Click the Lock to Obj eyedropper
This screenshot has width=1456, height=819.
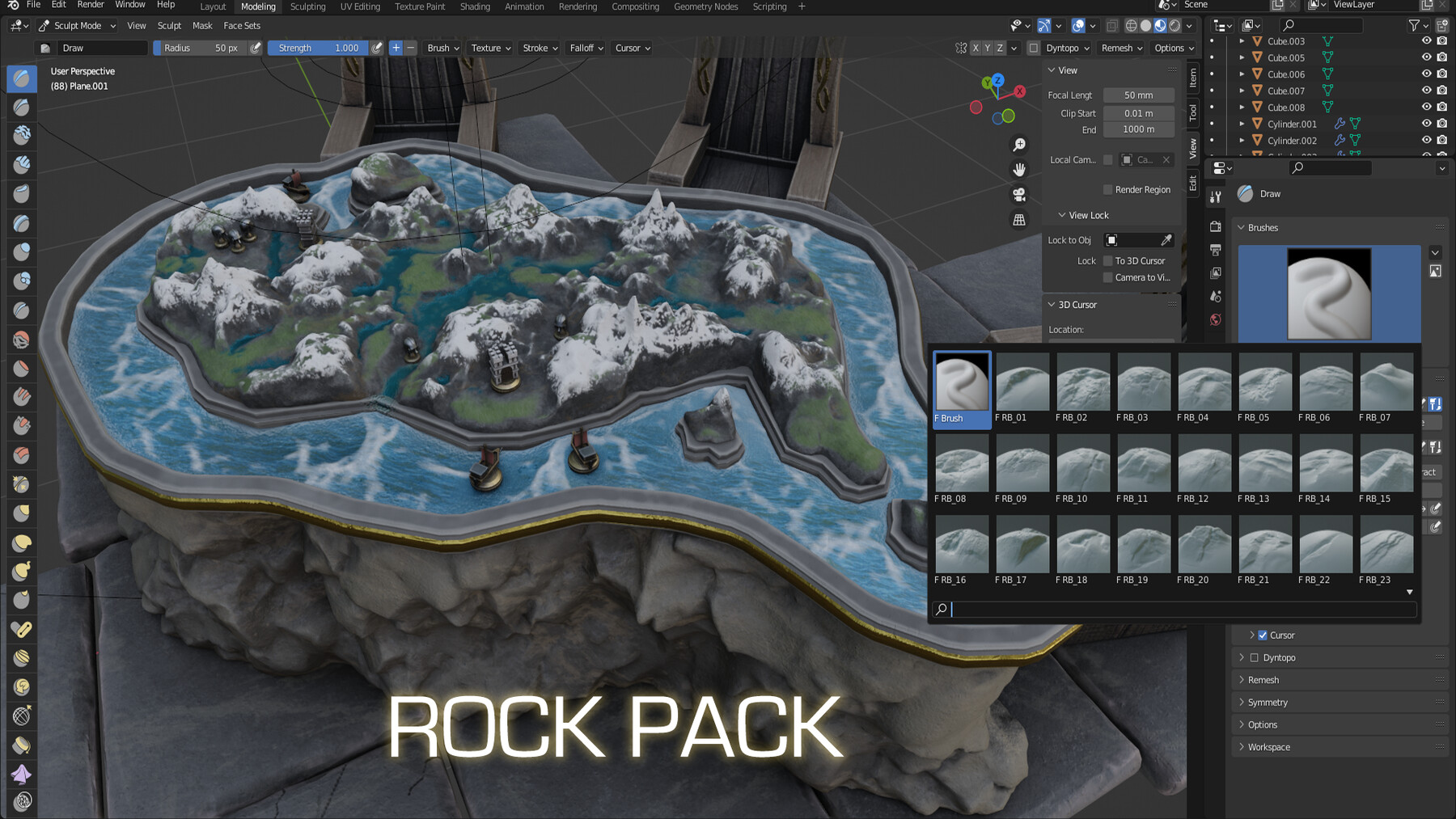point(1166,240)
